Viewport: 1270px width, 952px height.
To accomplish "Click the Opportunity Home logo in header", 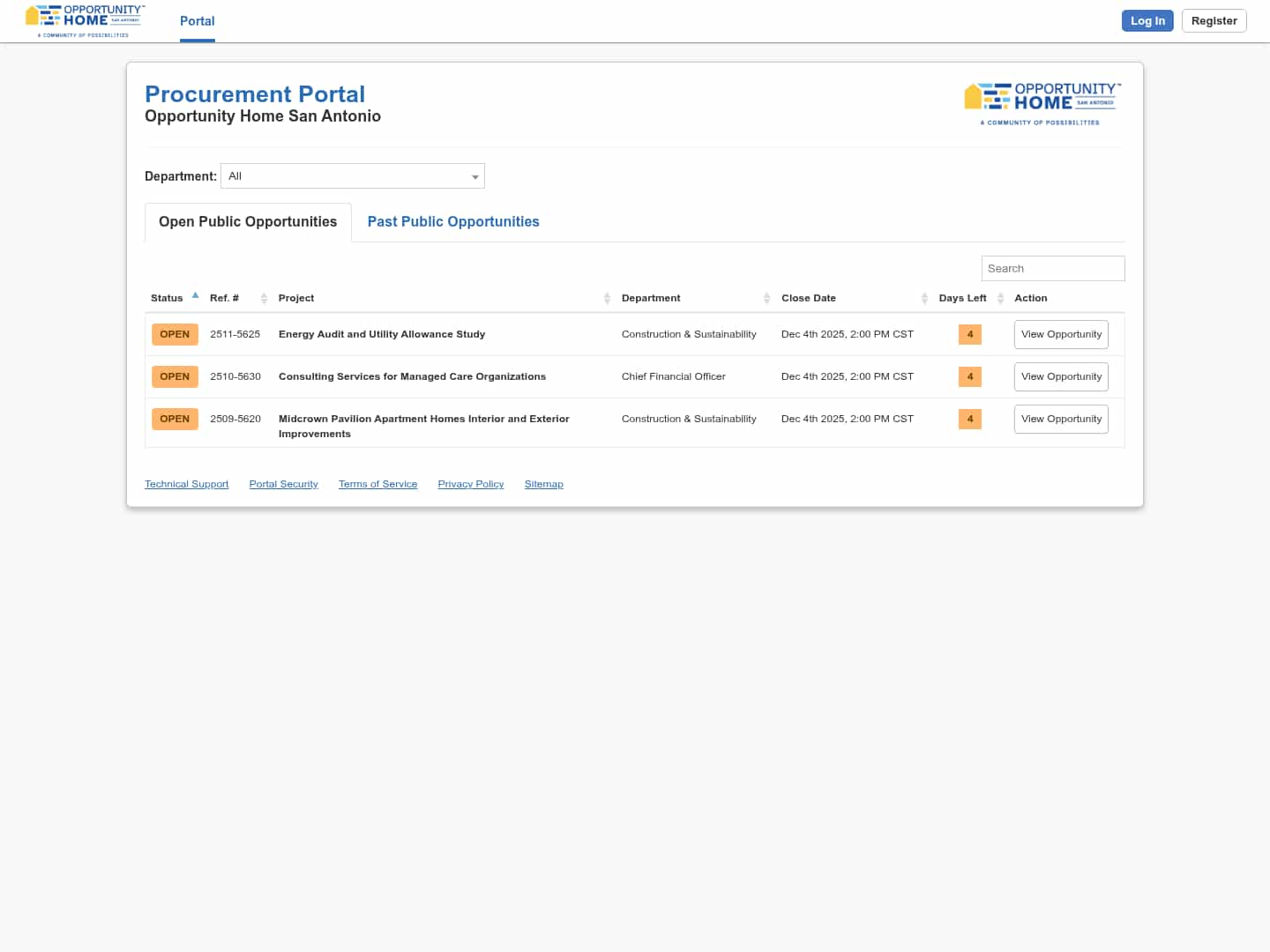I will tap(85, 20).
